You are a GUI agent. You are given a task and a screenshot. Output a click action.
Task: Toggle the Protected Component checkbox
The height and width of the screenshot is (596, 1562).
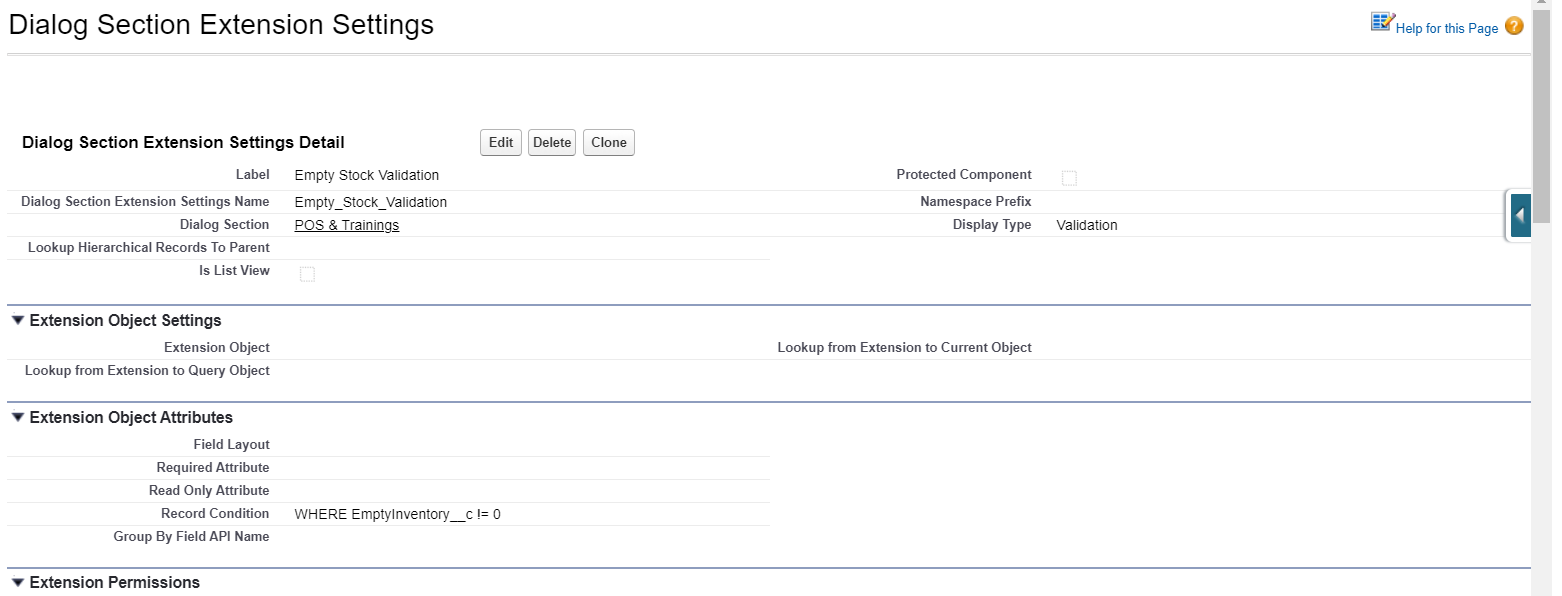coord(1069,178)
